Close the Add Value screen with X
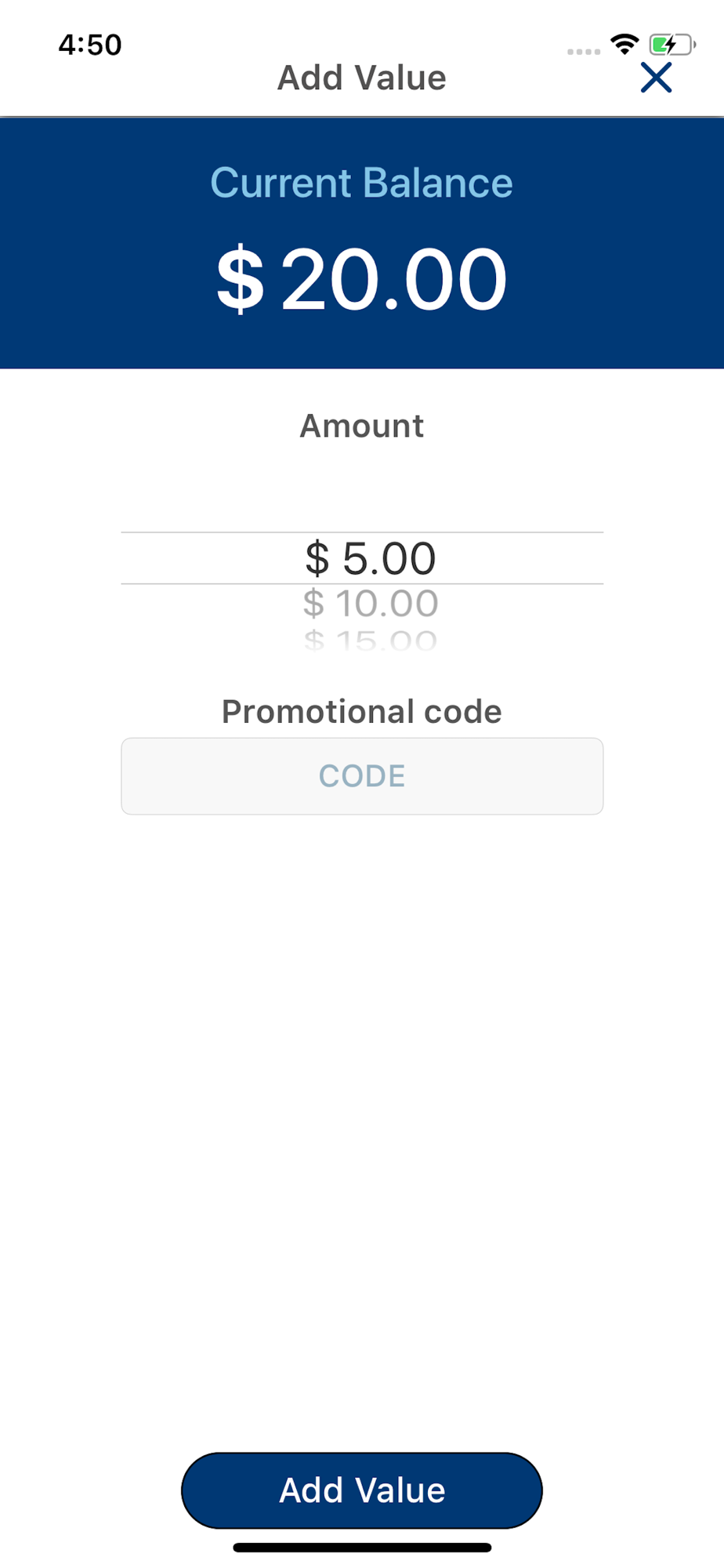The image size is (724, 1568). [x=656, y=78]
